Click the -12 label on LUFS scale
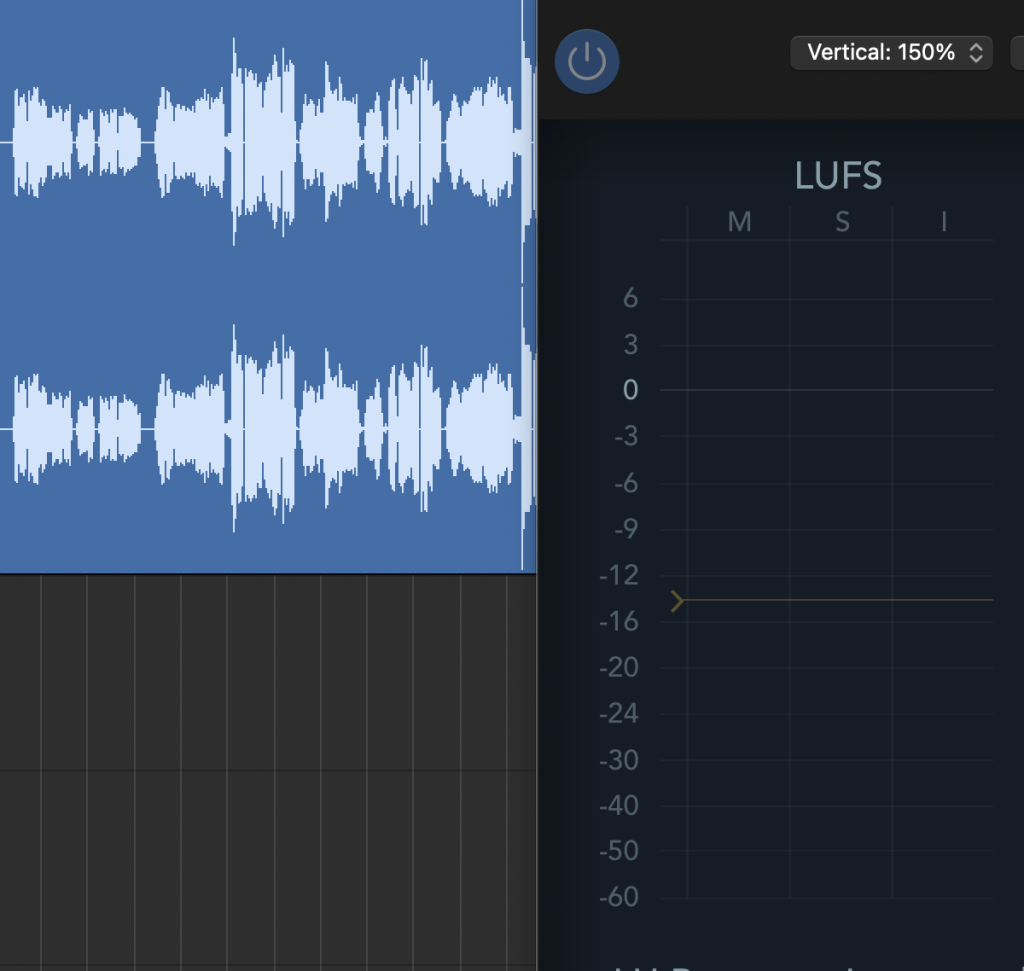The height and width of the screenshot is (971, 1024). point(619,575)
